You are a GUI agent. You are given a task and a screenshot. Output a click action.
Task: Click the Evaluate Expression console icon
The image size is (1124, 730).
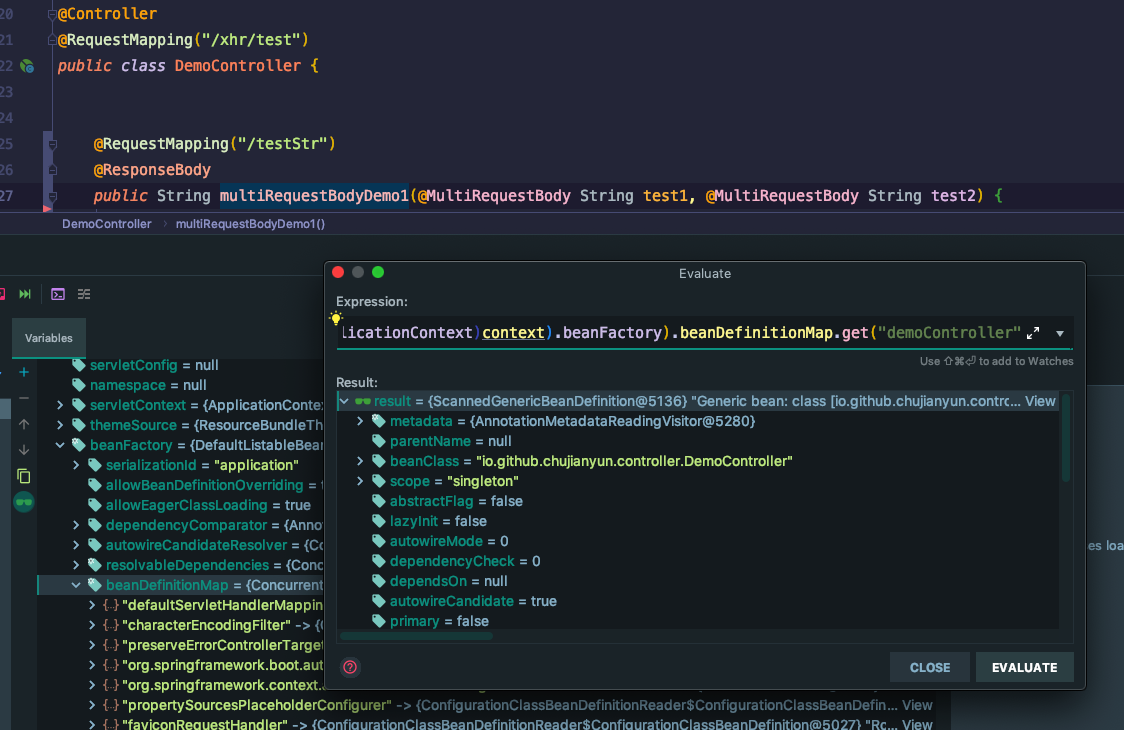58,294
